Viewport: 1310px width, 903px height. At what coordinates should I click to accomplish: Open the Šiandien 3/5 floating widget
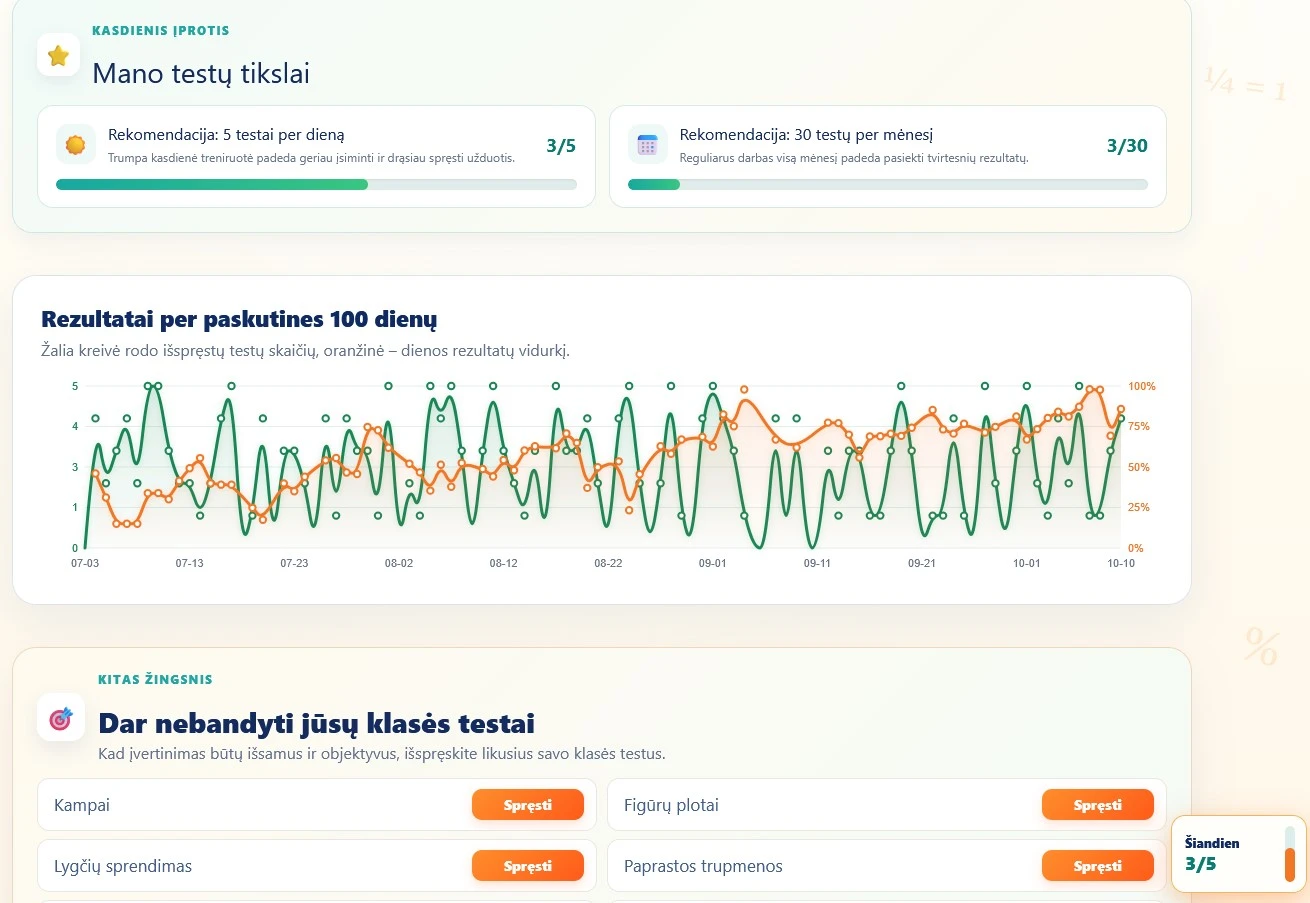coord(1238,853)
